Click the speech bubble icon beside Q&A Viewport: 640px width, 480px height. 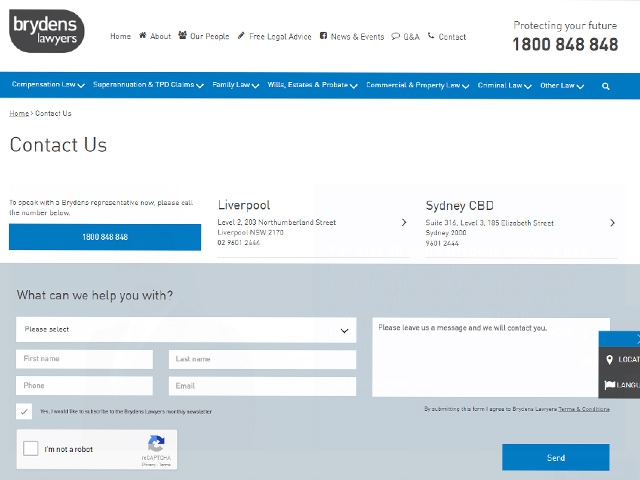coord(396,36)
